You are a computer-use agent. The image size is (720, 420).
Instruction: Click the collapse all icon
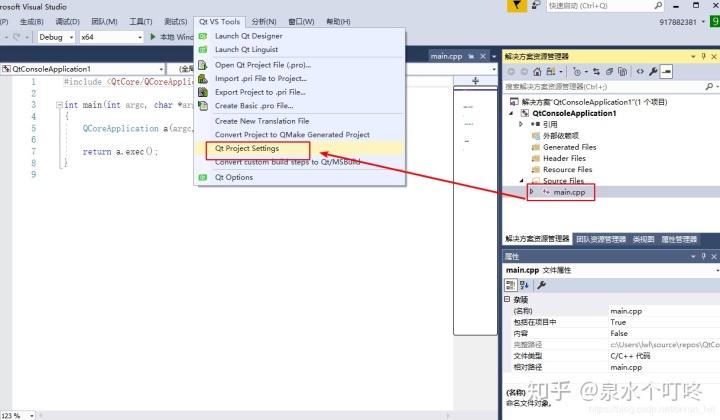[609, 72]
